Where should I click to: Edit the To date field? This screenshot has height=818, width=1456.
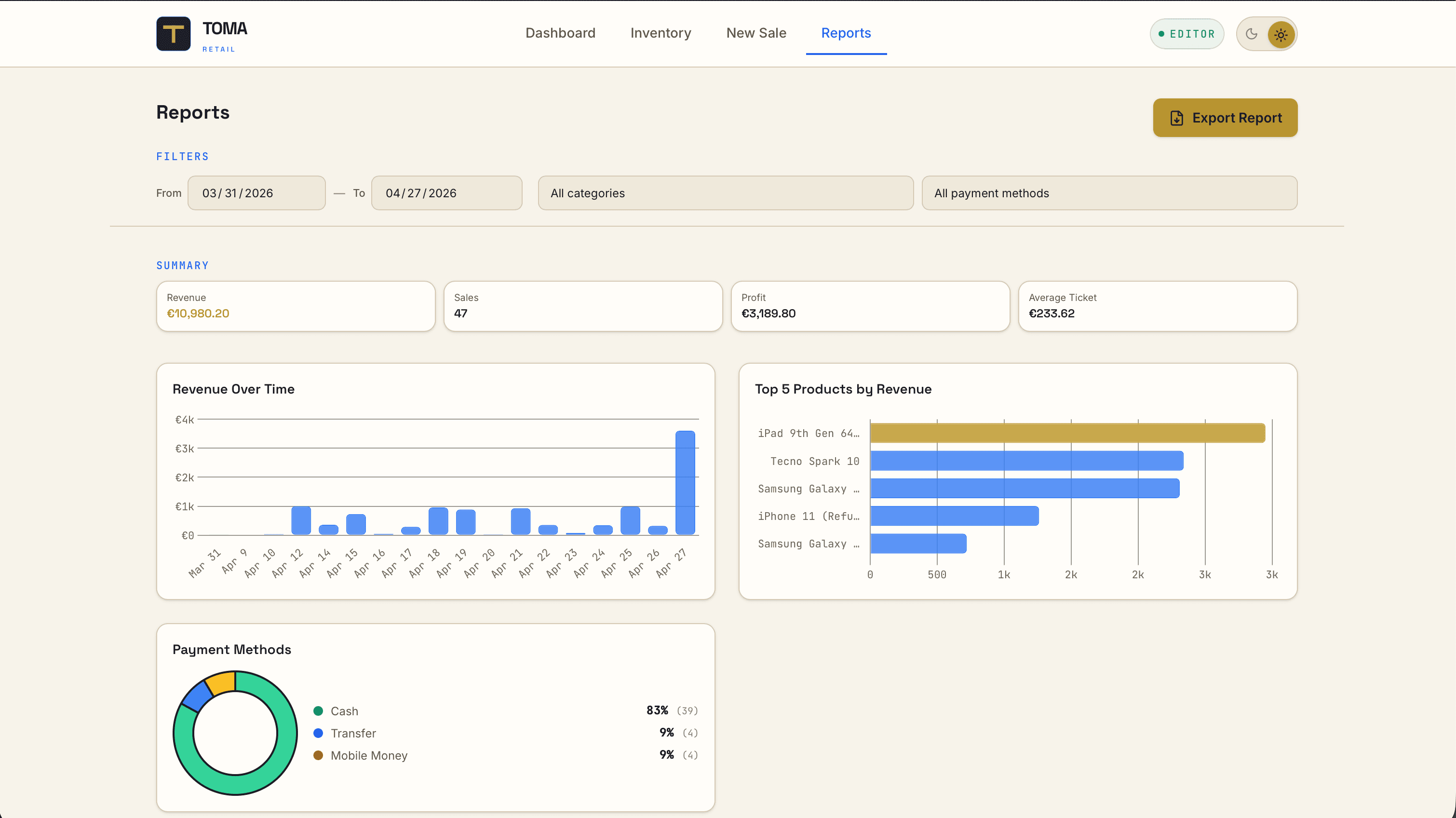pyautogui.click(x=446, y=193)
